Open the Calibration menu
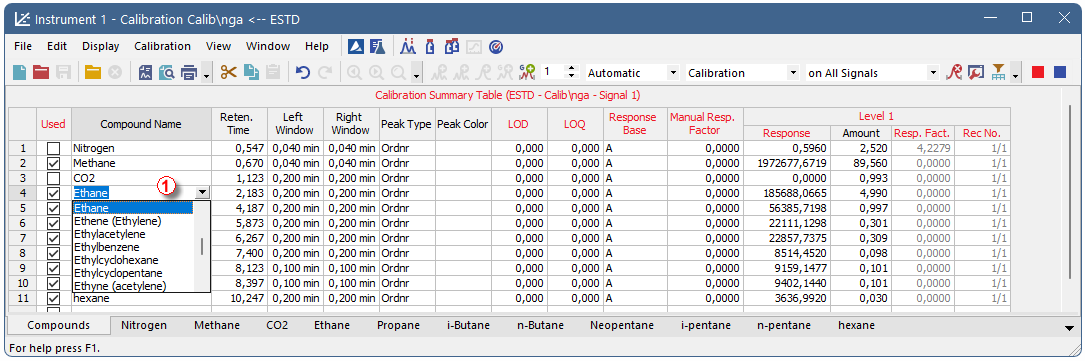The image size is (1085, 361). (163, 46)
